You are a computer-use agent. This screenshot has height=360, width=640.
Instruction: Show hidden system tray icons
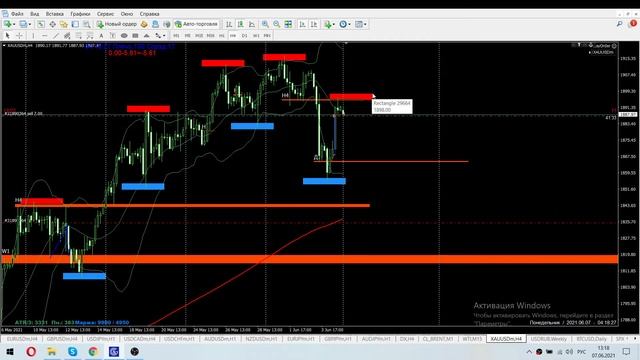point(529,352)
